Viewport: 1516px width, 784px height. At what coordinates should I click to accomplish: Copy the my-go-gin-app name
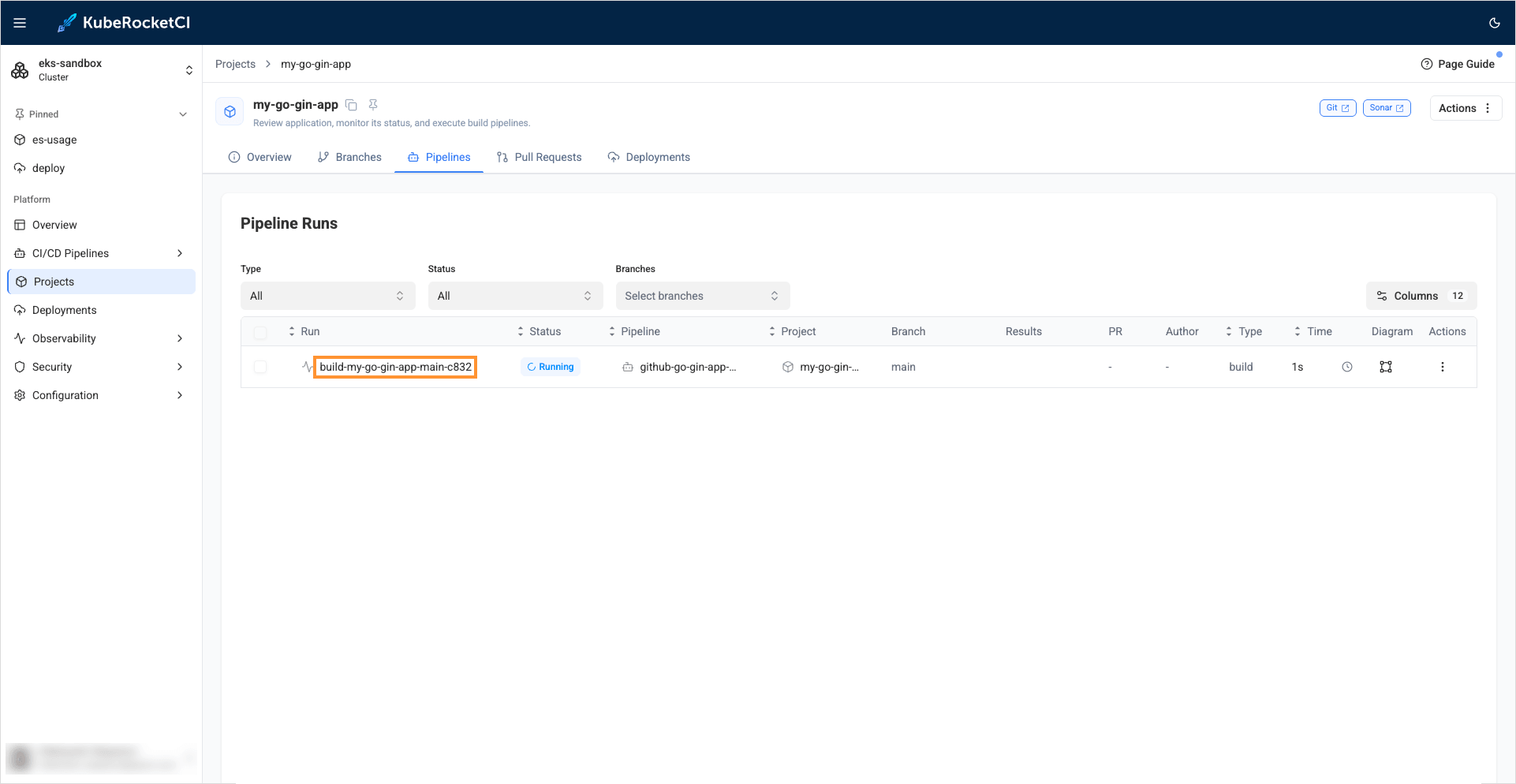pos(351,104)
